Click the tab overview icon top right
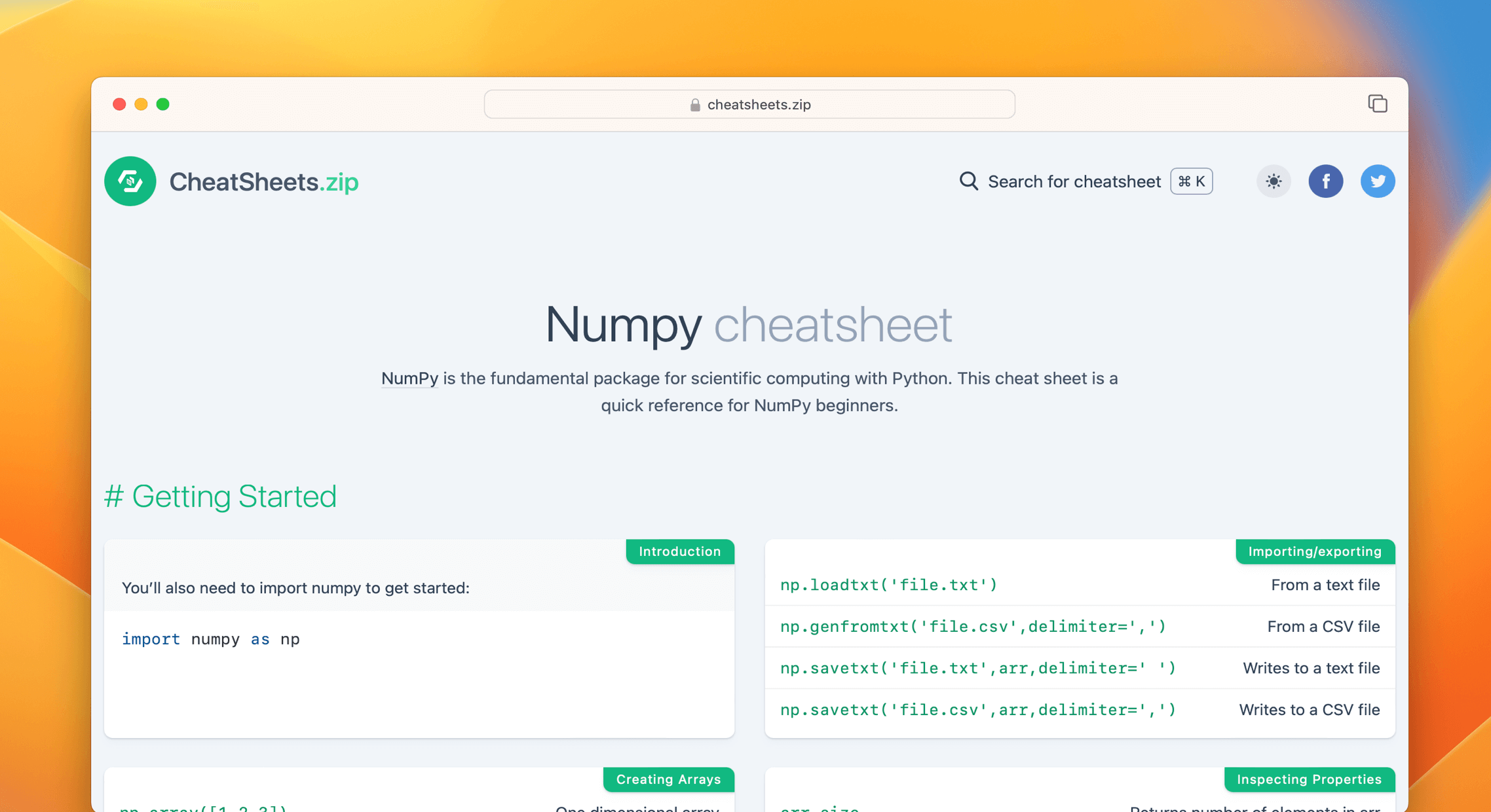 pos(1378,103)
